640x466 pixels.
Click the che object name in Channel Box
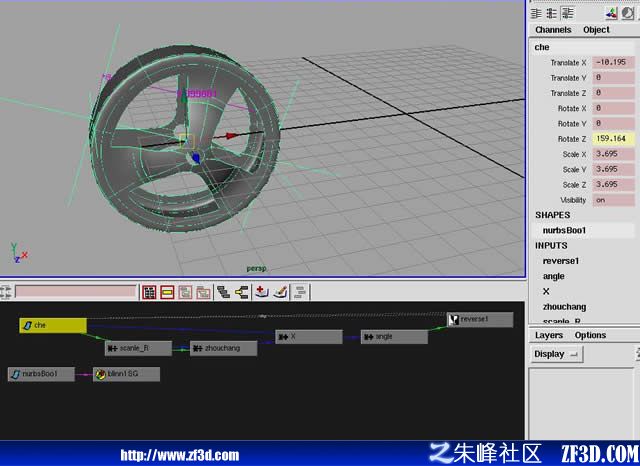[x=542, y=47]
